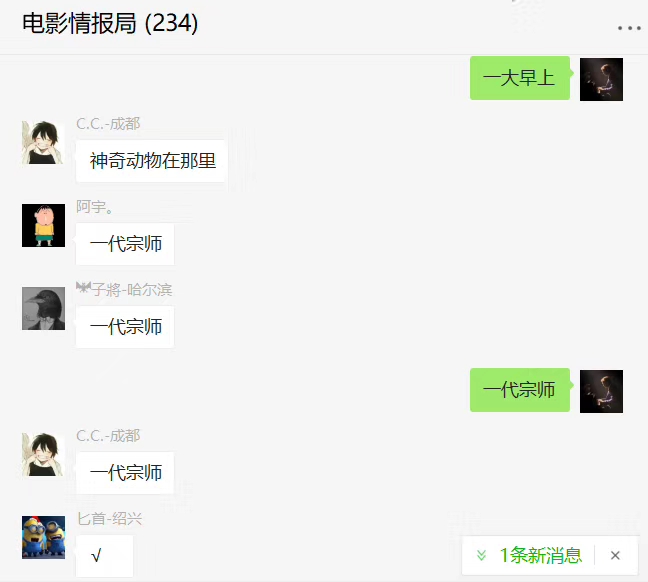Viewport: 648px width, 582px height.
Task: Select 阿宇。's 一代宗师 message bubble
Action: pyautogui.click(x=125, y=244)
